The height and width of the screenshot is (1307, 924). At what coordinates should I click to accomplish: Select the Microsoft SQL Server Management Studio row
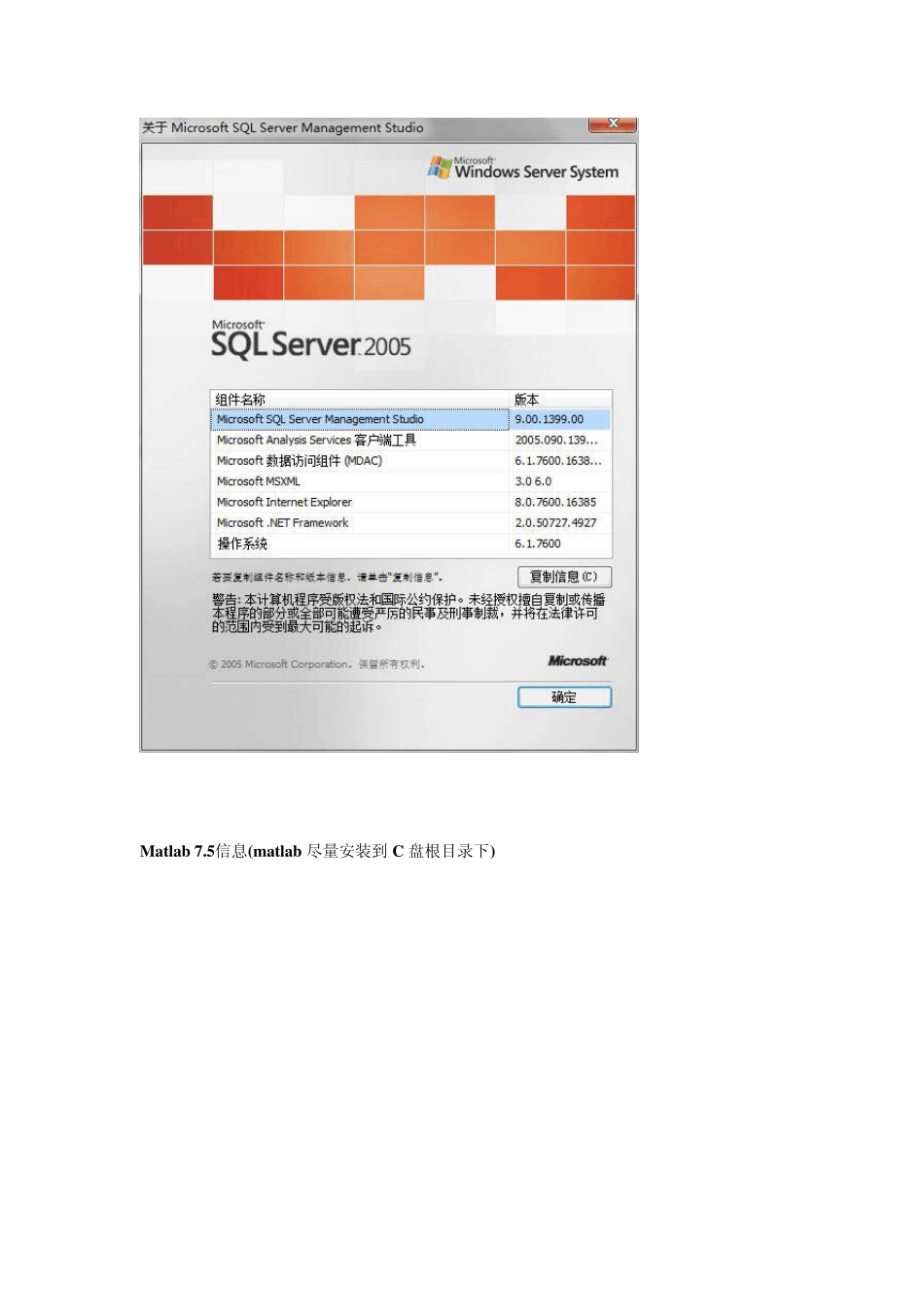tap(410, 419)
